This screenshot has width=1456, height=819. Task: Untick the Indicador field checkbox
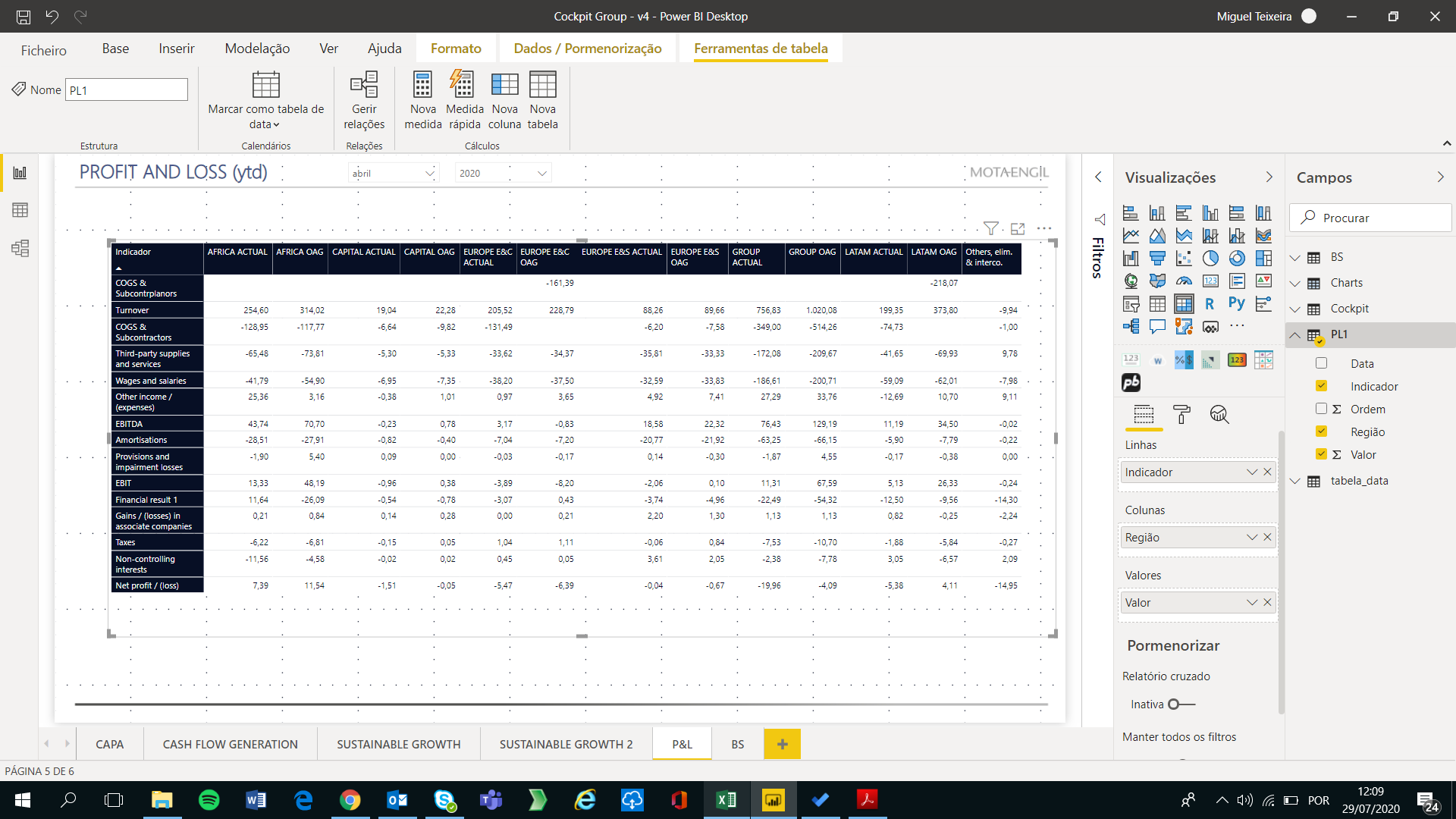[1321, 386]
